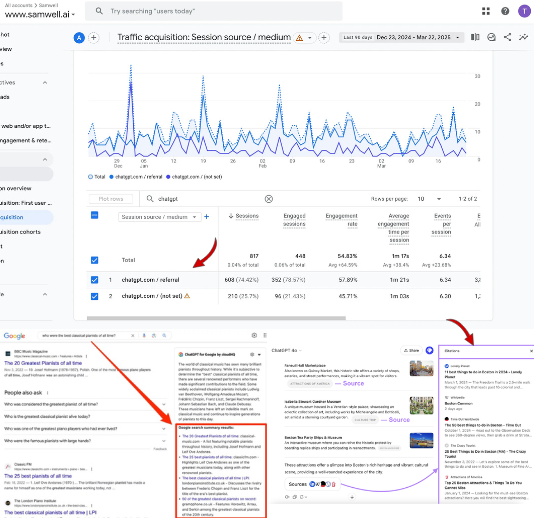This screenshot has width=534, height=518.
Task: Open the purple user account avatar
Action: (x=524, y=11)
